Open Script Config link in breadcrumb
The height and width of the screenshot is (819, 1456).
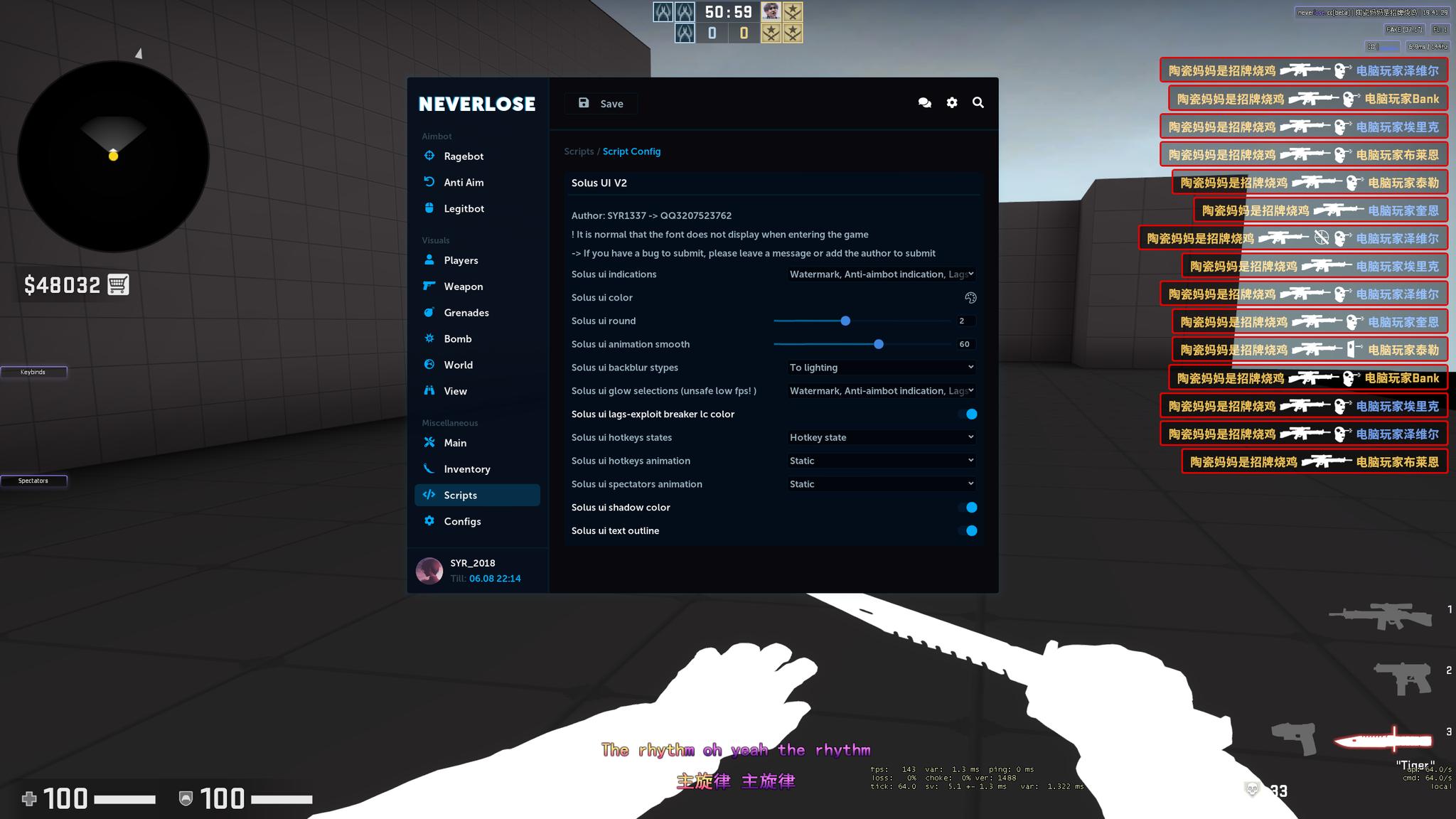pyautogui.click(x=633, y=150)
